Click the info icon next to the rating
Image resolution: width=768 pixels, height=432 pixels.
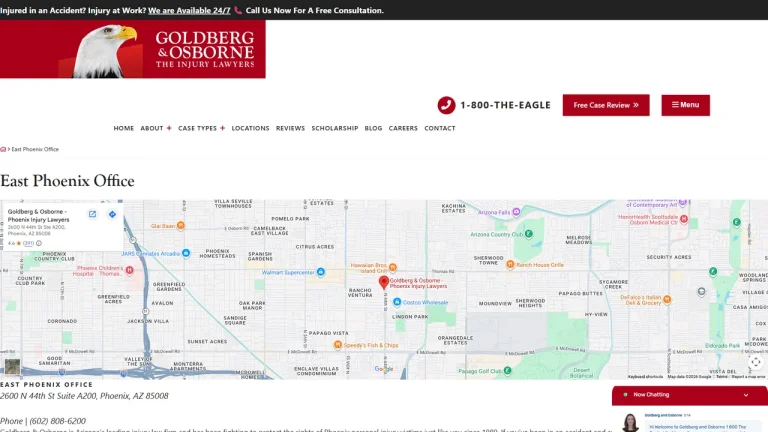39,243
